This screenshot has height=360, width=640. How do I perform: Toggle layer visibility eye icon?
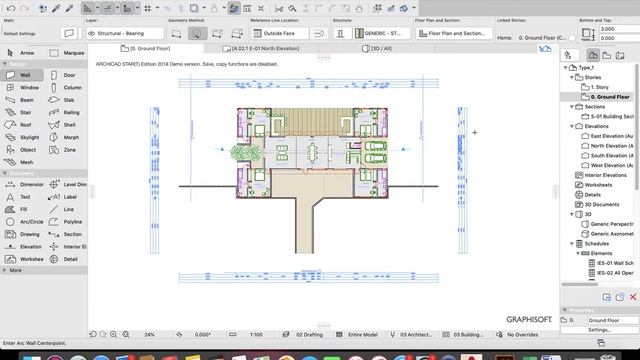92,33
